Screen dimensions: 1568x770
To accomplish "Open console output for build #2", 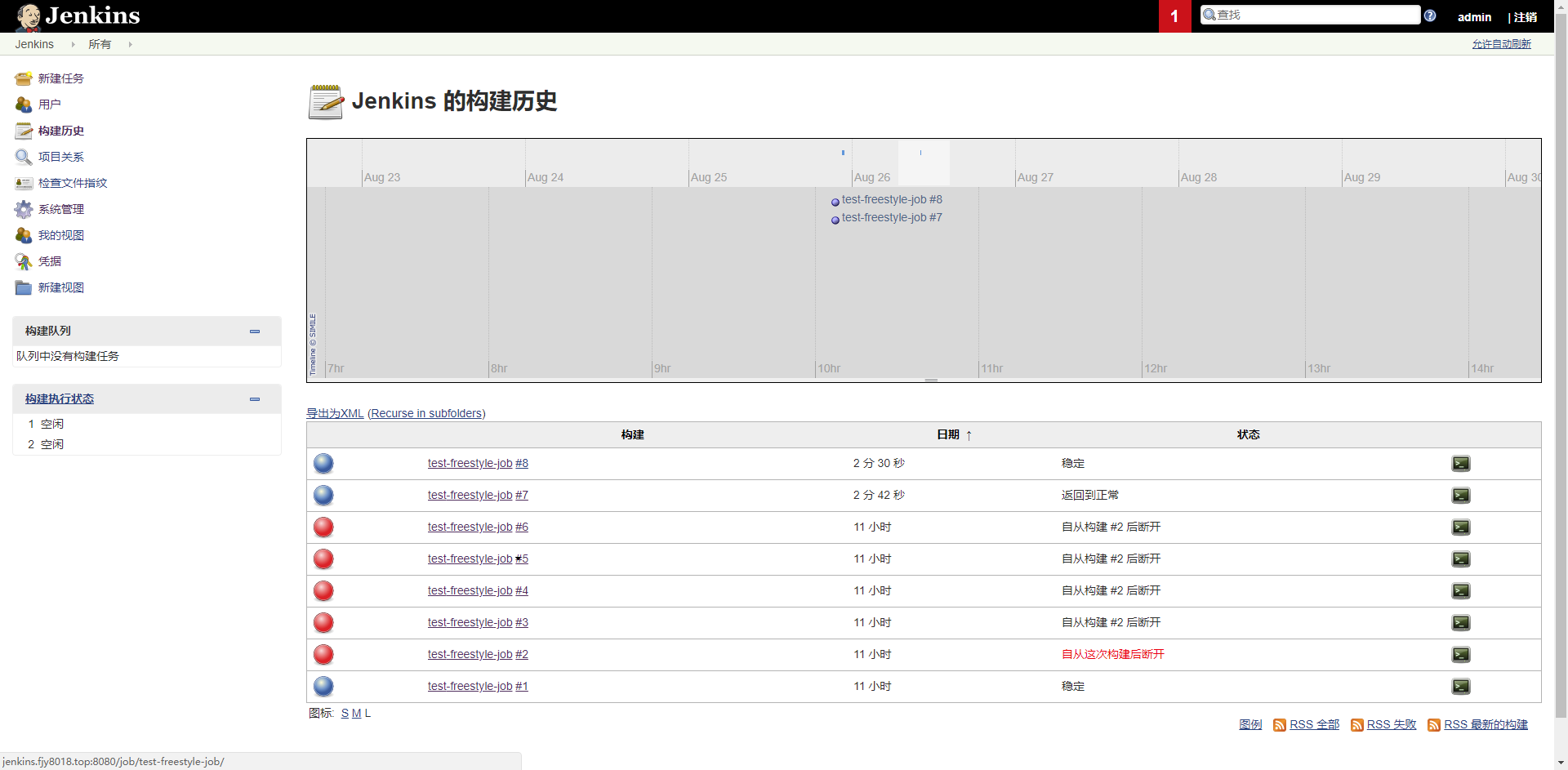I will [1460, 655].
